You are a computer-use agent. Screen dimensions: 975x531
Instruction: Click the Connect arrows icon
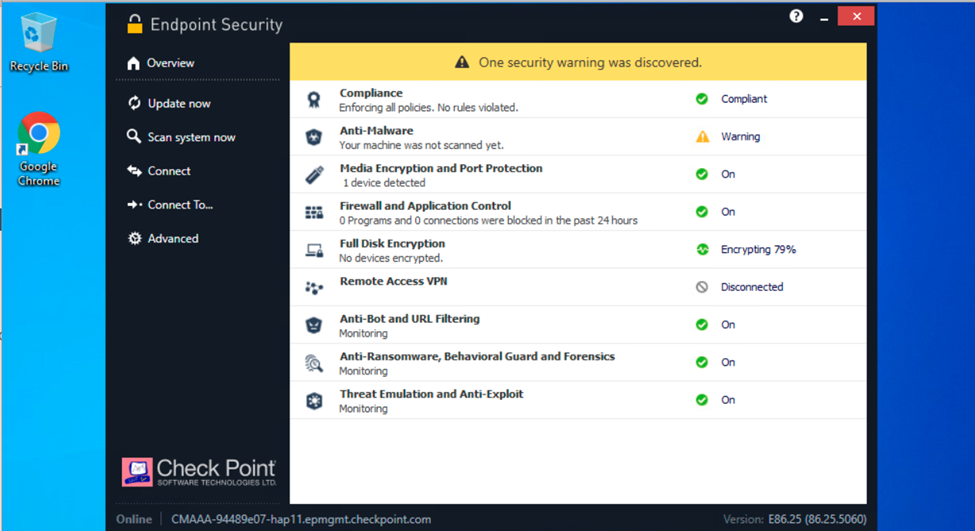click(134, 171)
